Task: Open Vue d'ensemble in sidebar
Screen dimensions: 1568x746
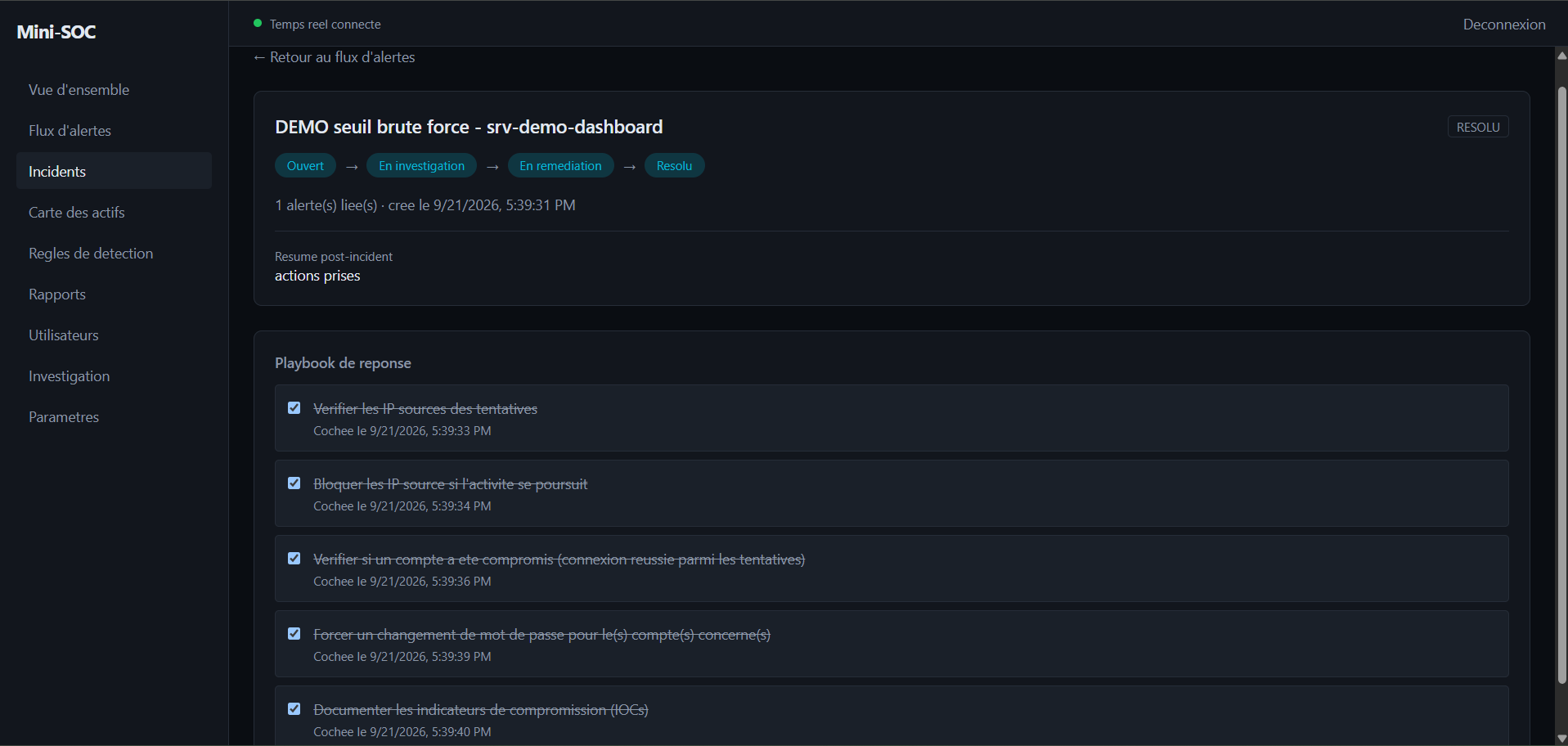Action: (114, 89)
